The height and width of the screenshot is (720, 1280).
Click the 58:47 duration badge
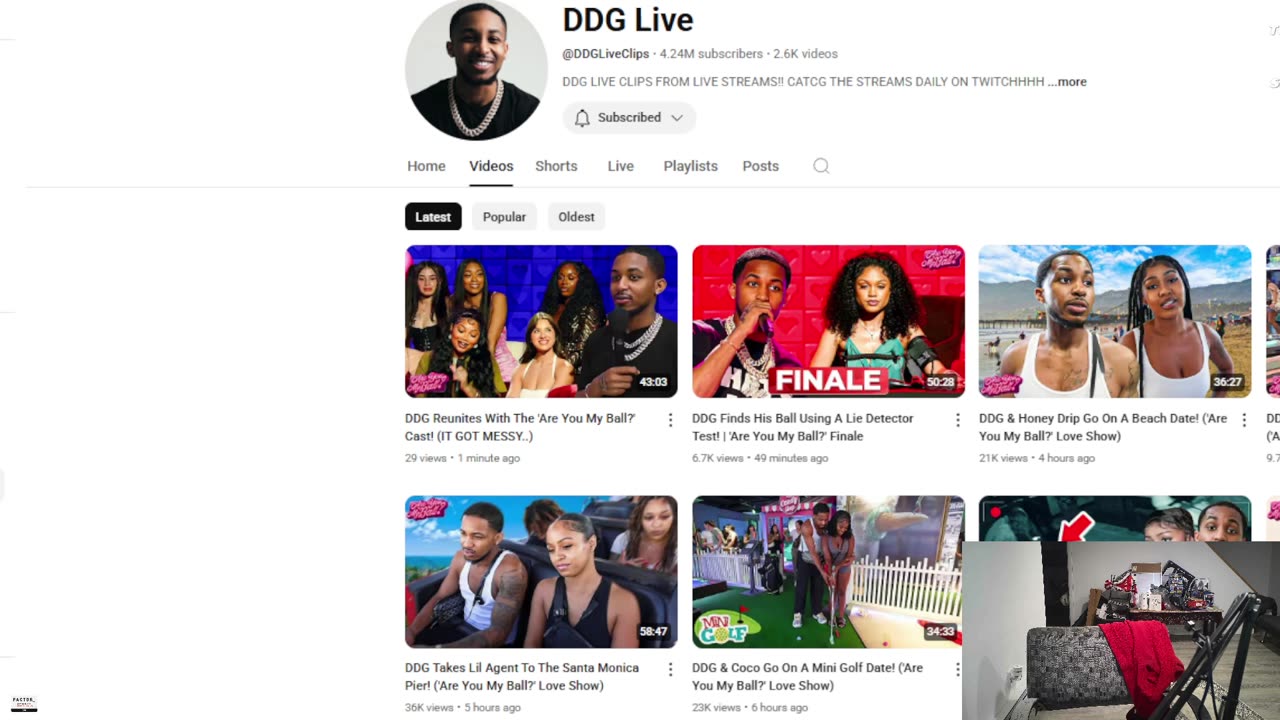(x=653, y=632)
